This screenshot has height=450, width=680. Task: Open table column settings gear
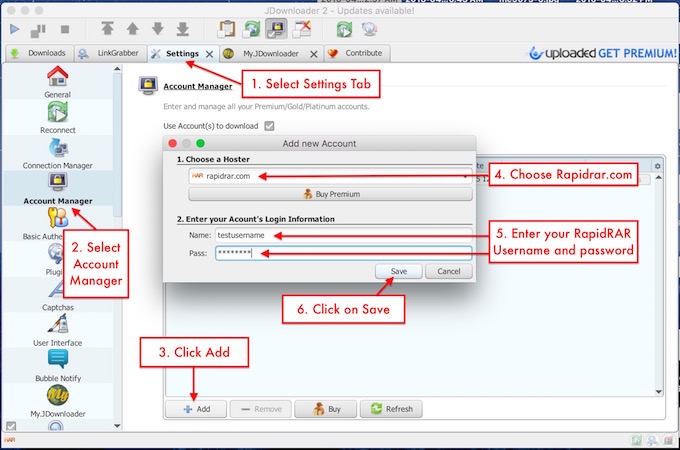click(x=657, y=165)
